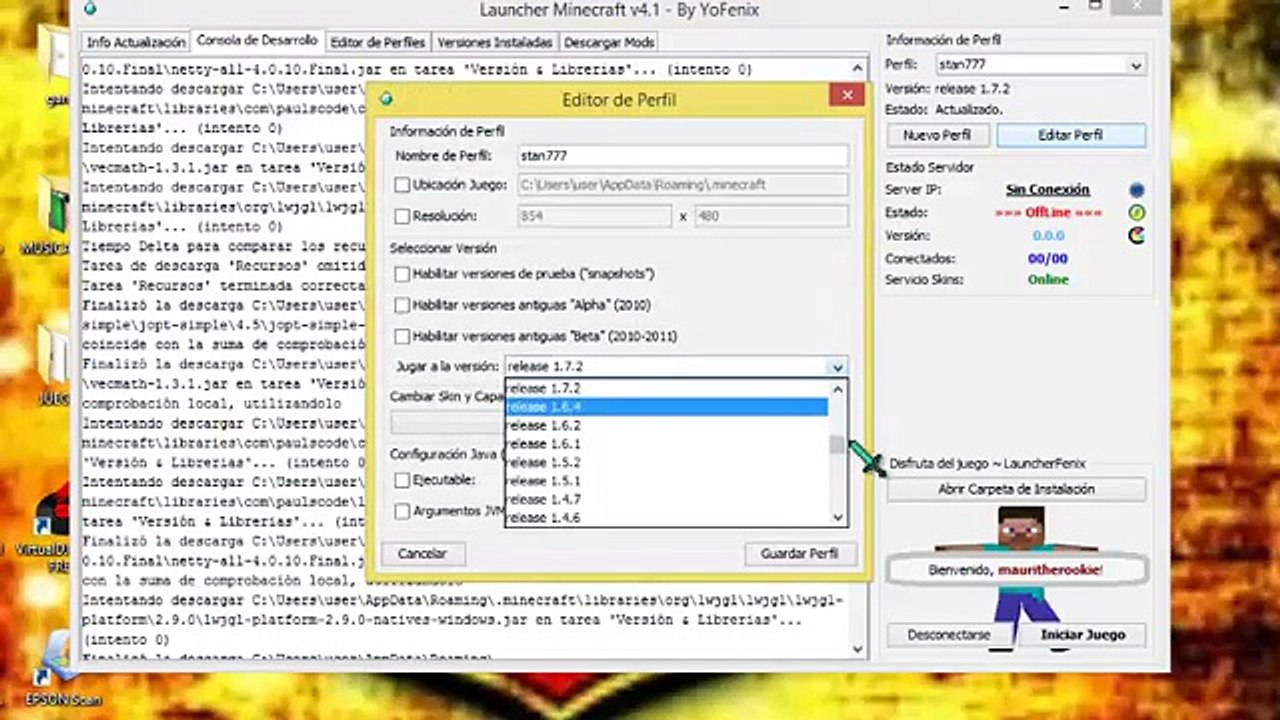Click the blue globe icon beside Server IP
Viewport: 1280px width, 720px height.
coord(1136,190)
